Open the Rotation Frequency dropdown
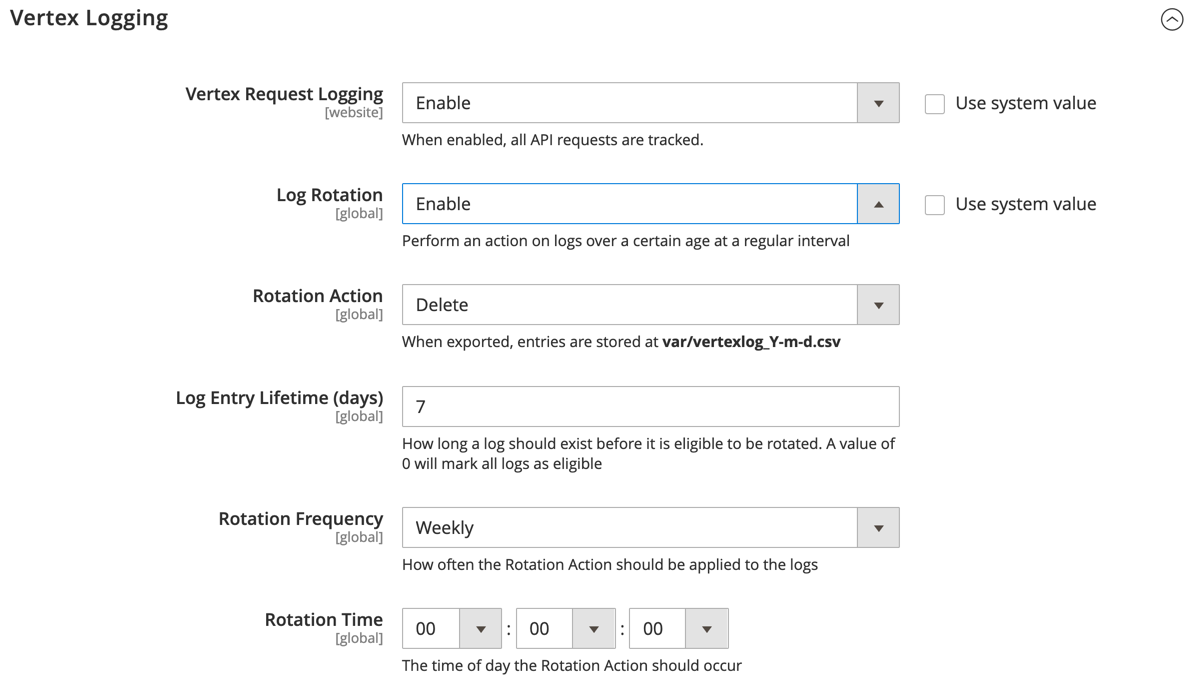Screen dimensions: 1192x682 point(650,528)
